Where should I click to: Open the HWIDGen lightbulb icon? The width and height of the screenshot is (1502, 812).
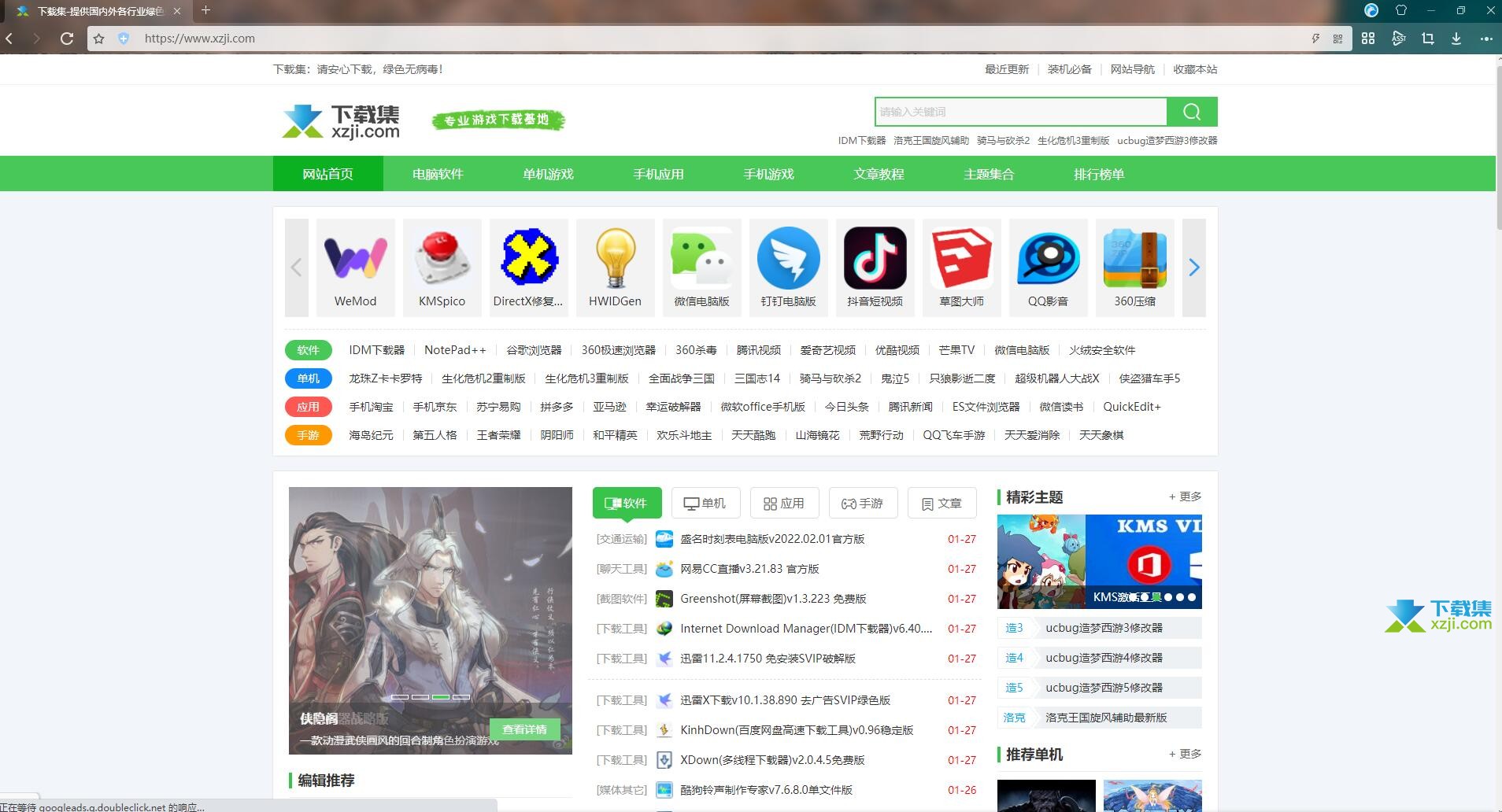615,258
